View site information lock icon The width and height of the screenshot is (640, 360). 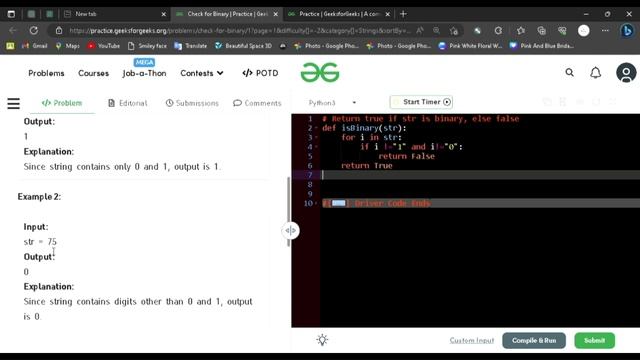59,31
